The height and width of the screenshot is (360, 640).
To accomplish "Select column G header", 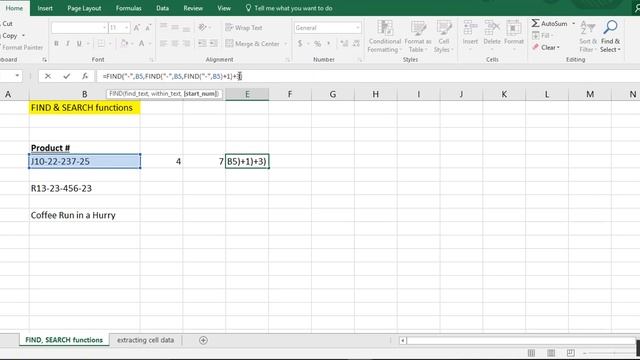I will [333, 94].
